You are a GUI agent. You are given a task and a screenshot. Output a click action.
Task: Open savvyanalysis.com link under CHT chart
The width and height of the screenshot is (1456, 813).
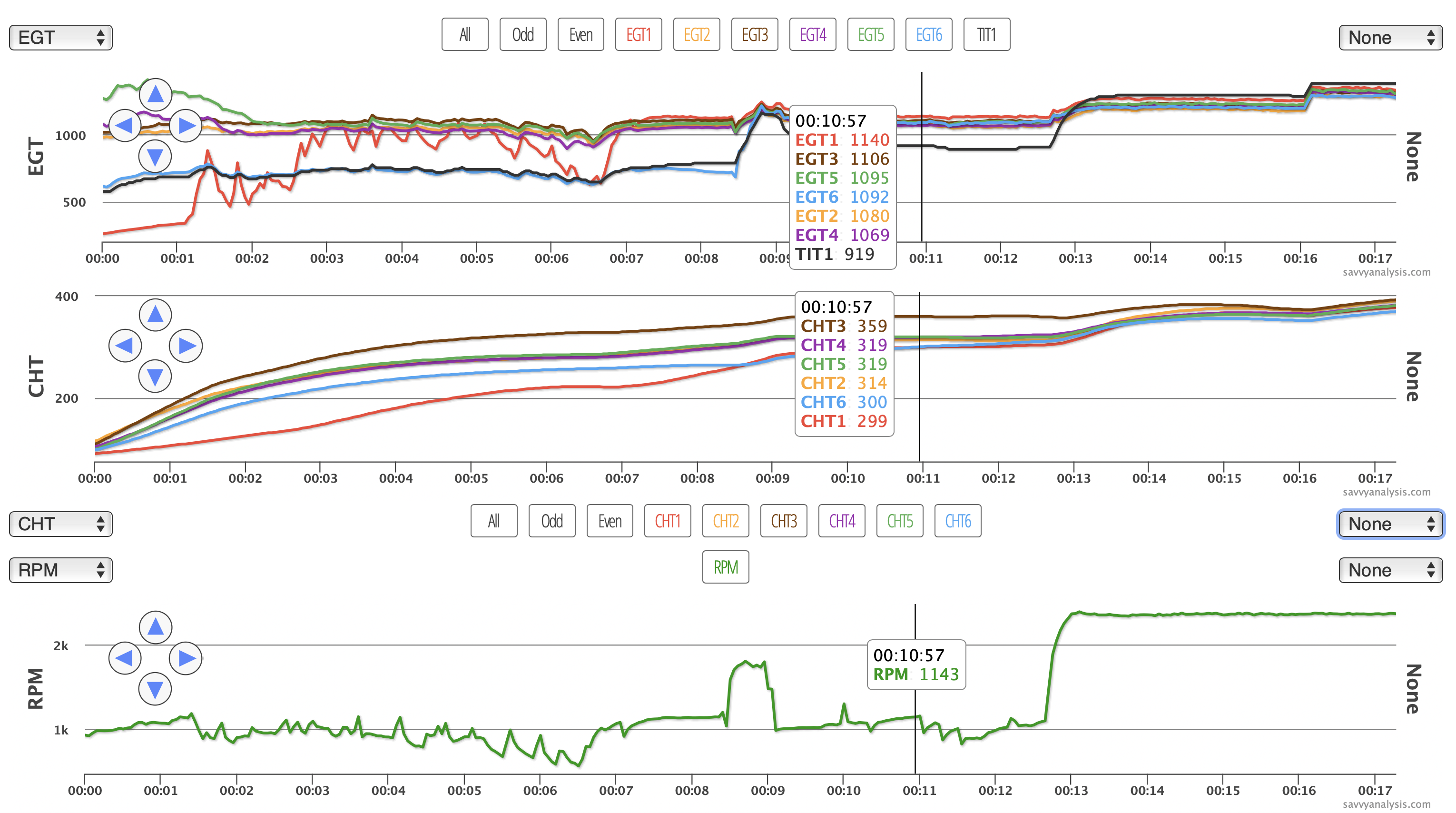pyautogui.click(x=1387, y=492)
